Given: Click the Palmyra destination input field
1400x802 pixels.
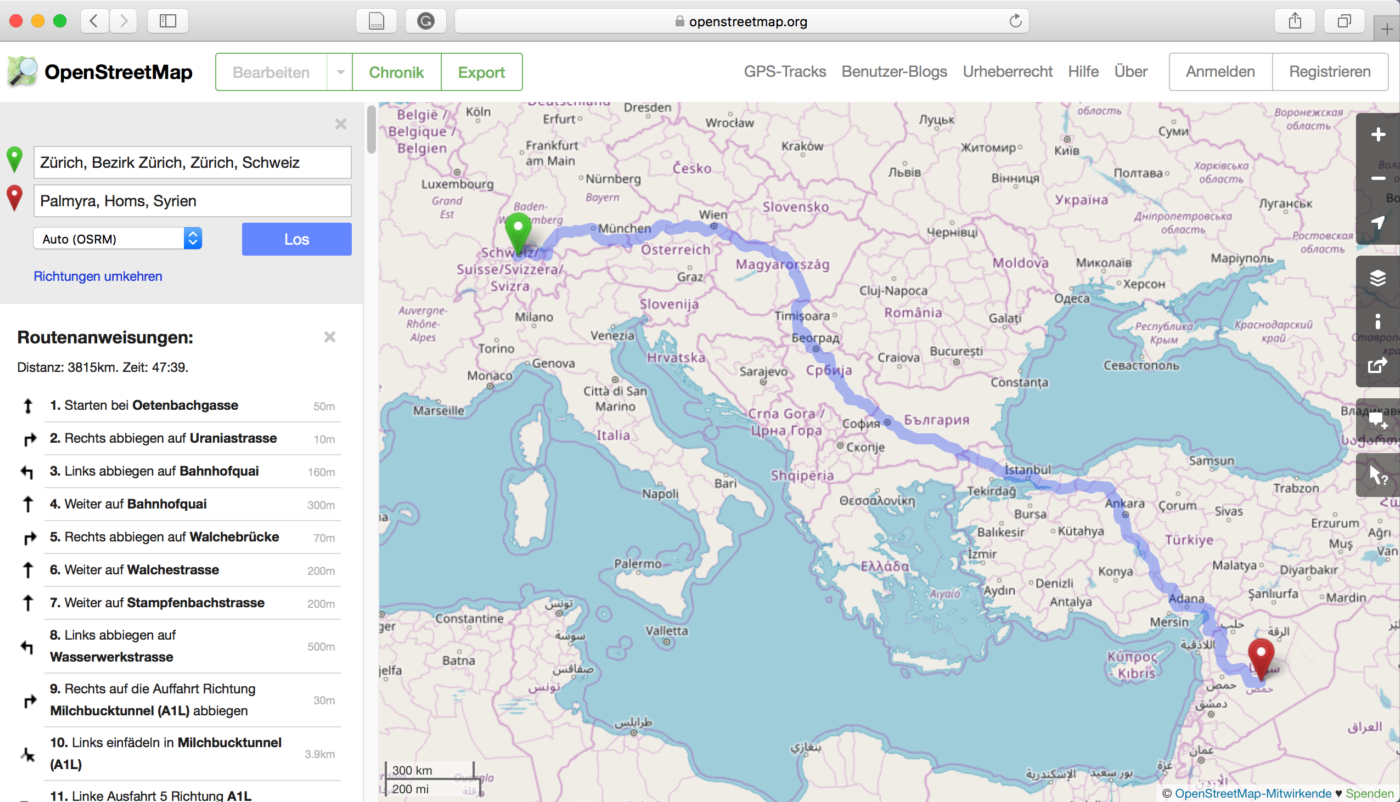Looking at the screenshot, I should tap(192, 201).
